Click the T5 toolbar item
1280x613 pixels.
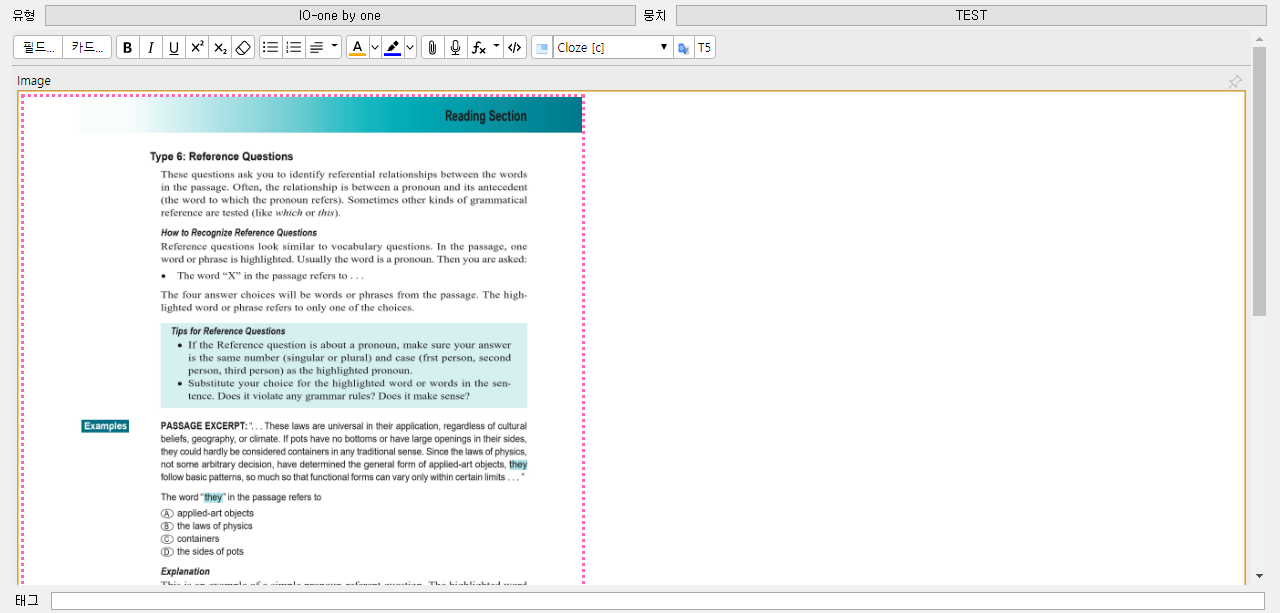(704, 47)
